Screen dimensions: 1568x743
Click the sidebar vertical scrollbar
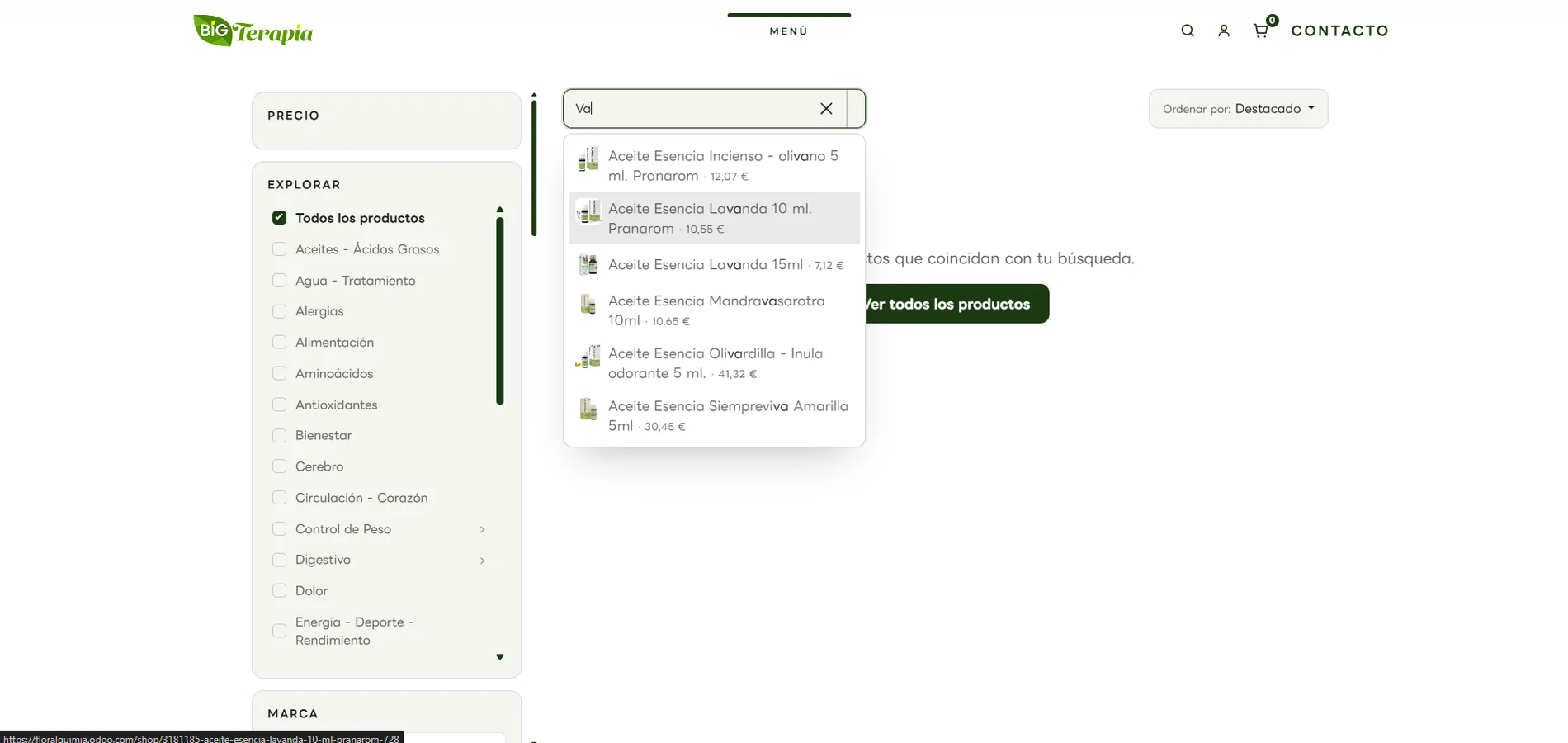[x=534, y=168]
